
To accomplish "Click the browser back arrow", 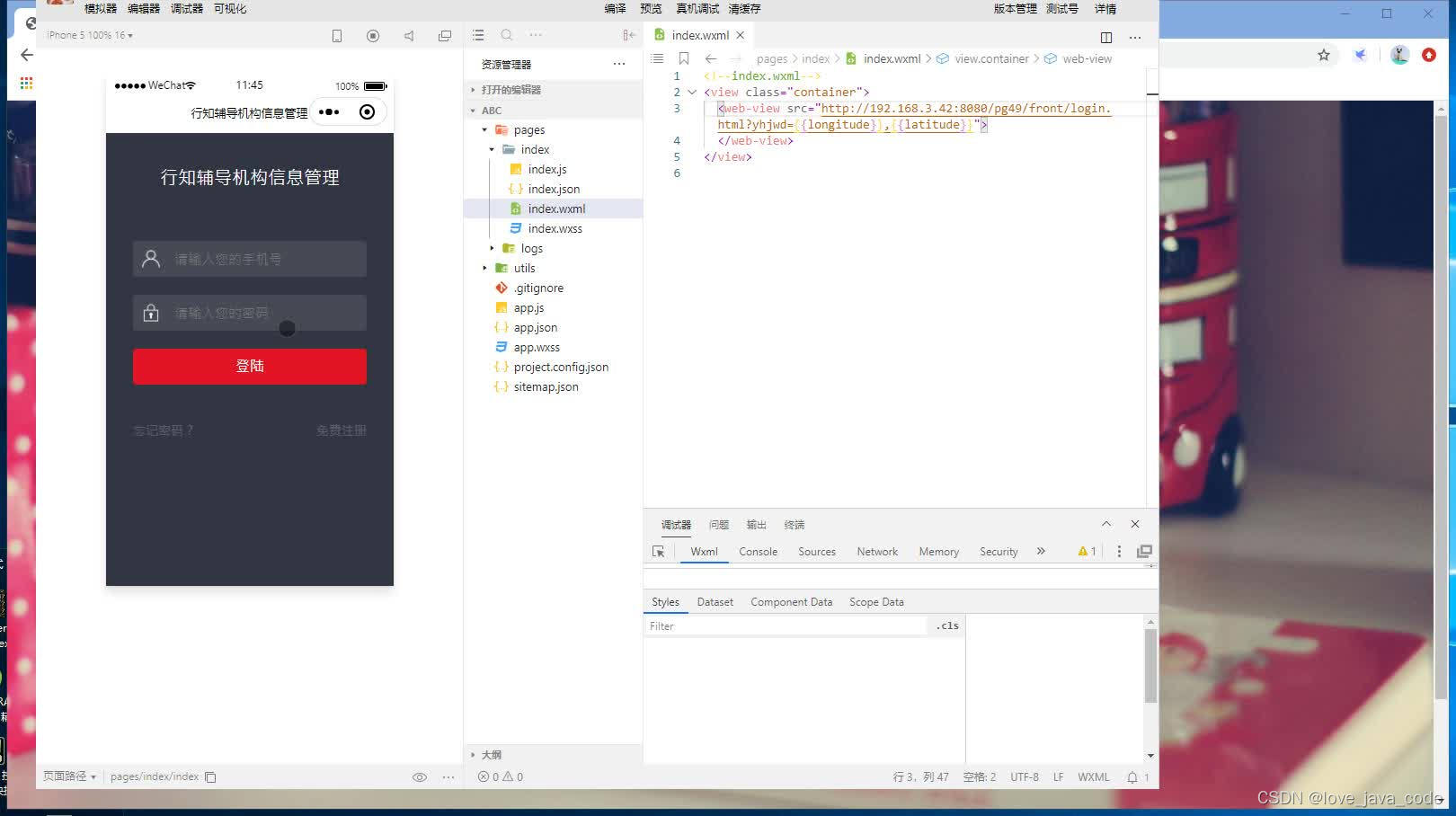I will (x=27, y=55).
